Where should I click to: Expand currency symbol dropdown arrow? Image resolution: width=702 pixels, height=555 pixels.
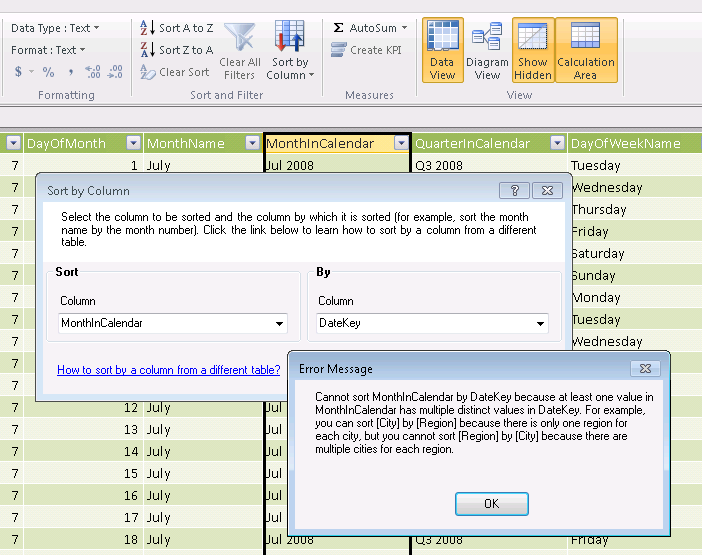tap(31, 72)
